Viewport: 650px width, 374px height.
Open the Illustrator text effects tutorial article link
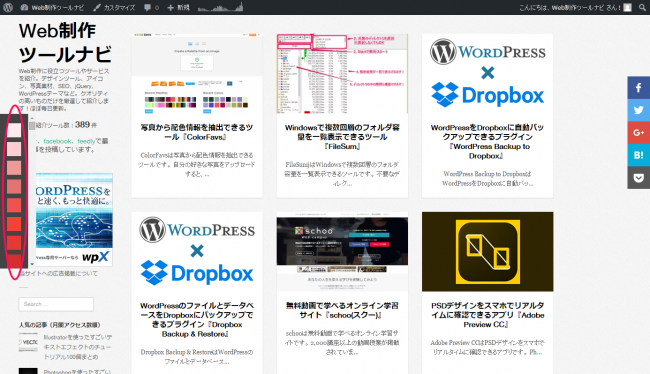(x=78, y=347)
